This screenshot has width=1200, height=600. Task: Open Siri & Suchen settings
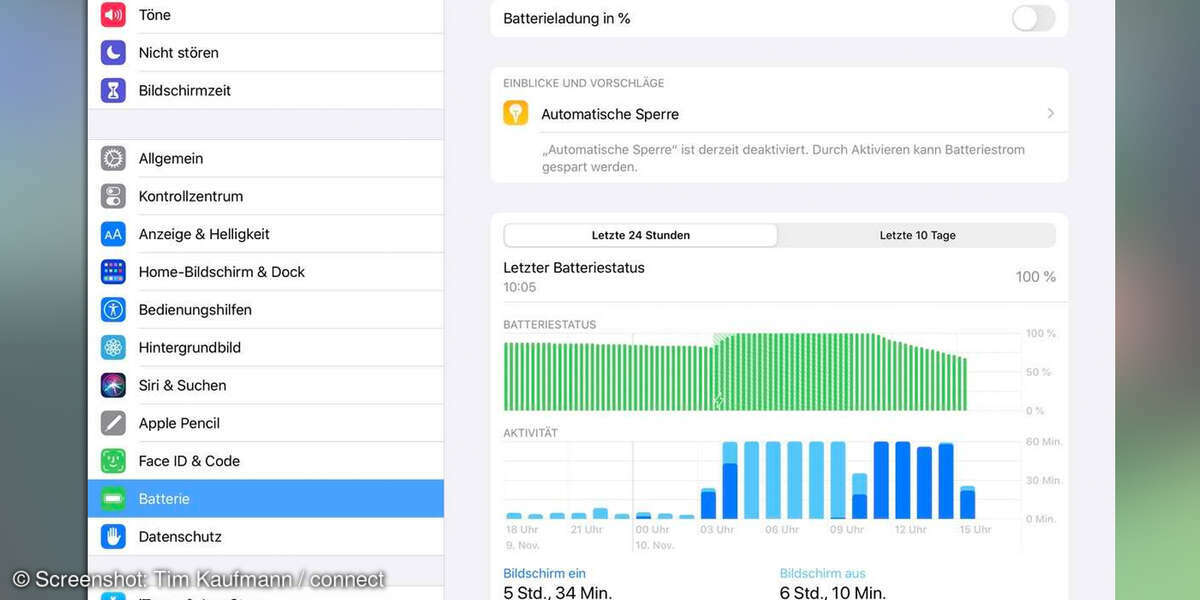click(266, 385)
